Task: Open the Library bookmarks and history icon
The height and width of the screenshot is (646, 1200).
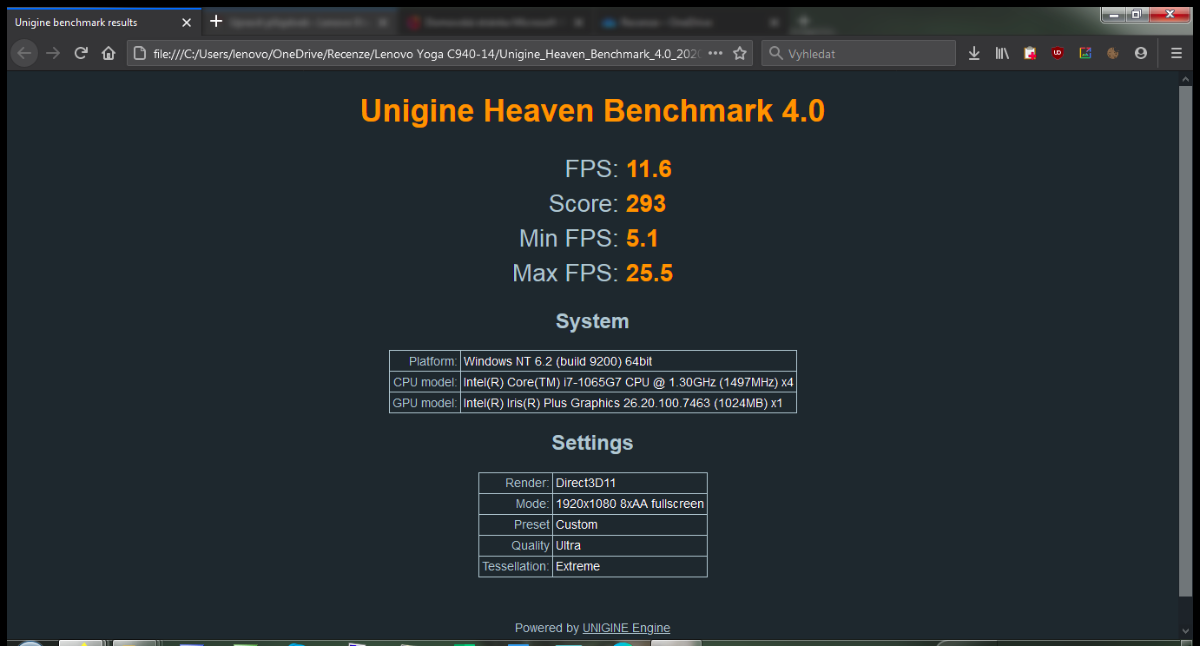Action: click(x=1002, y=53)
